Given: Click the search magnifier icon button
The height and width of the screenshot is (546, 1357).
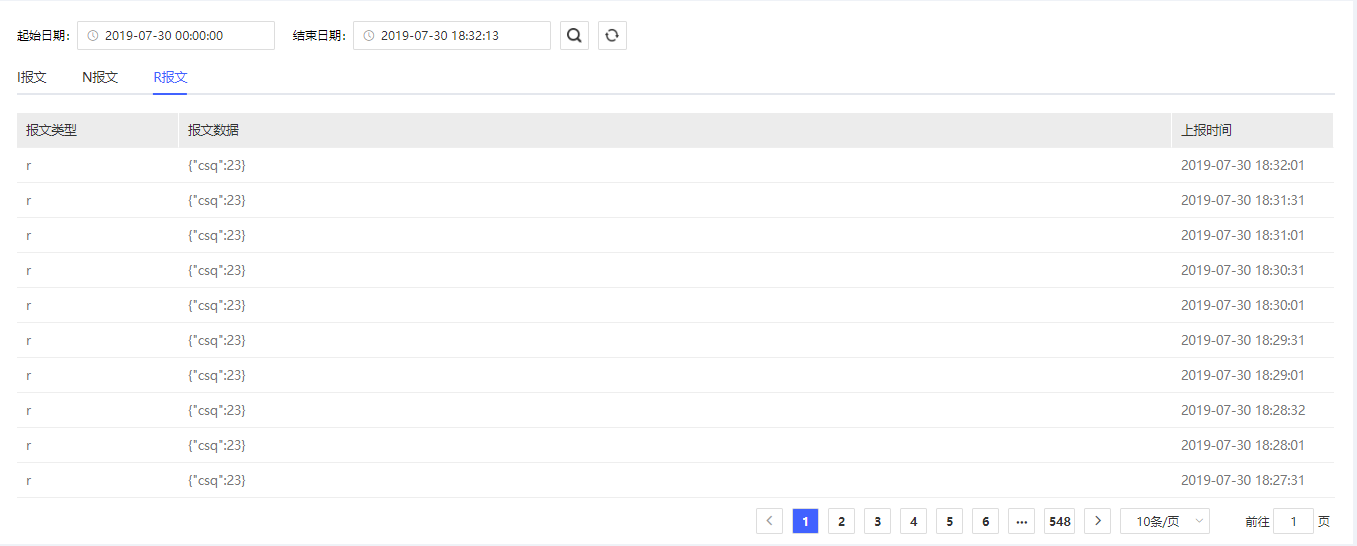Looking at the screenshot, I should (574, 36).
